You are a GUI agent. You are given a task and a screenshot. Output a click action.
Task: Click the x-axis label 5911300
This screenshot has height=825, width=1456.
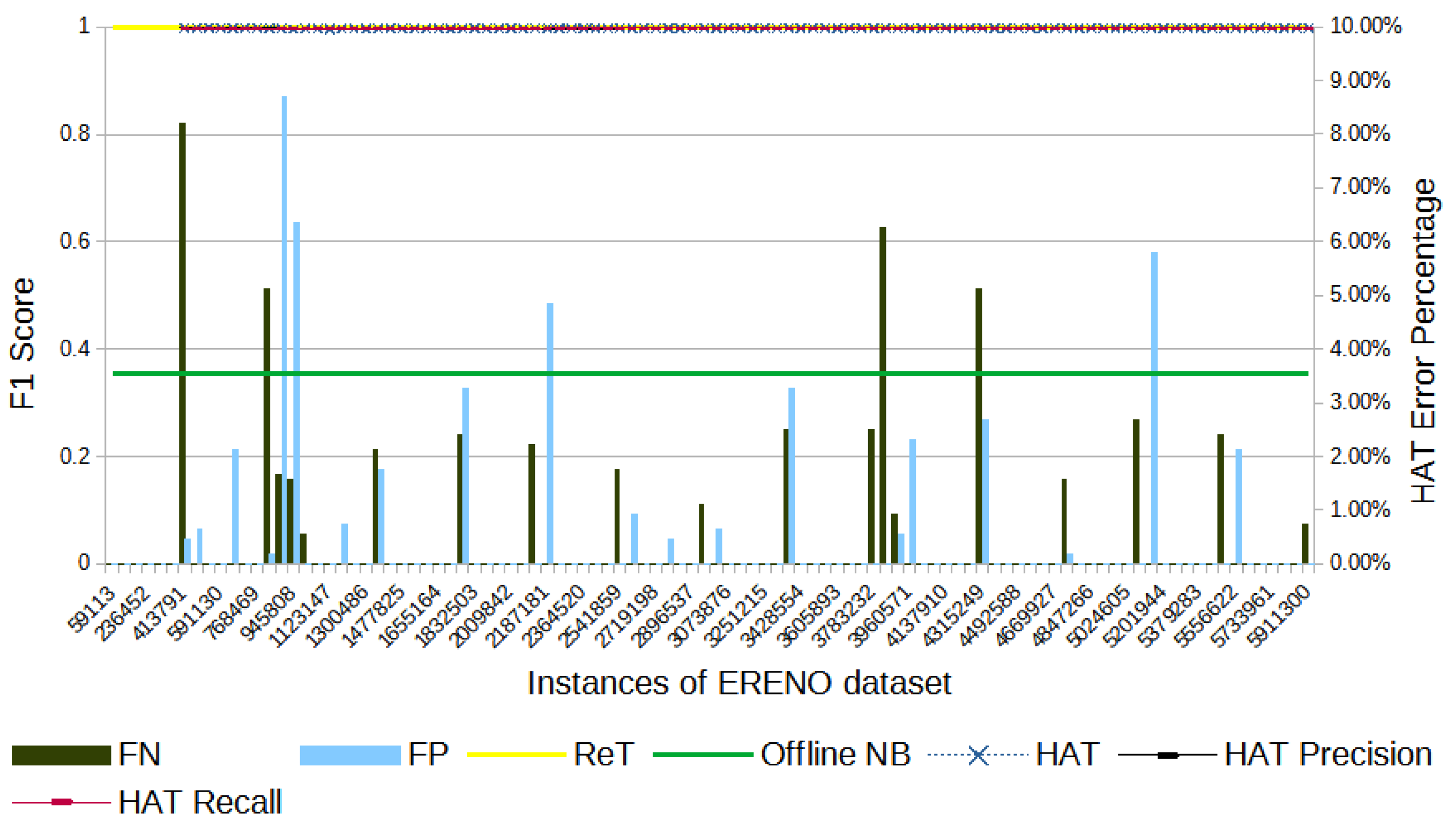pos(1280,617)
